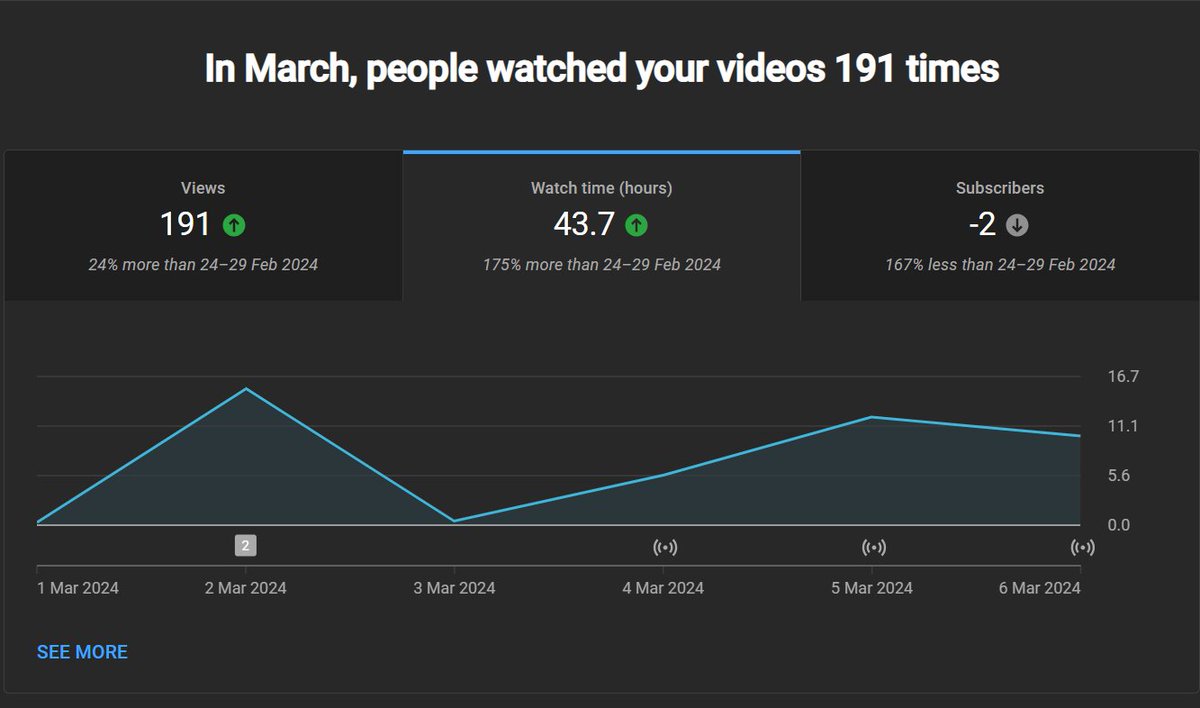Click the 6 Mar 2024 date label
Screen dimensions: 1200x708
[x=1038, y=588]
